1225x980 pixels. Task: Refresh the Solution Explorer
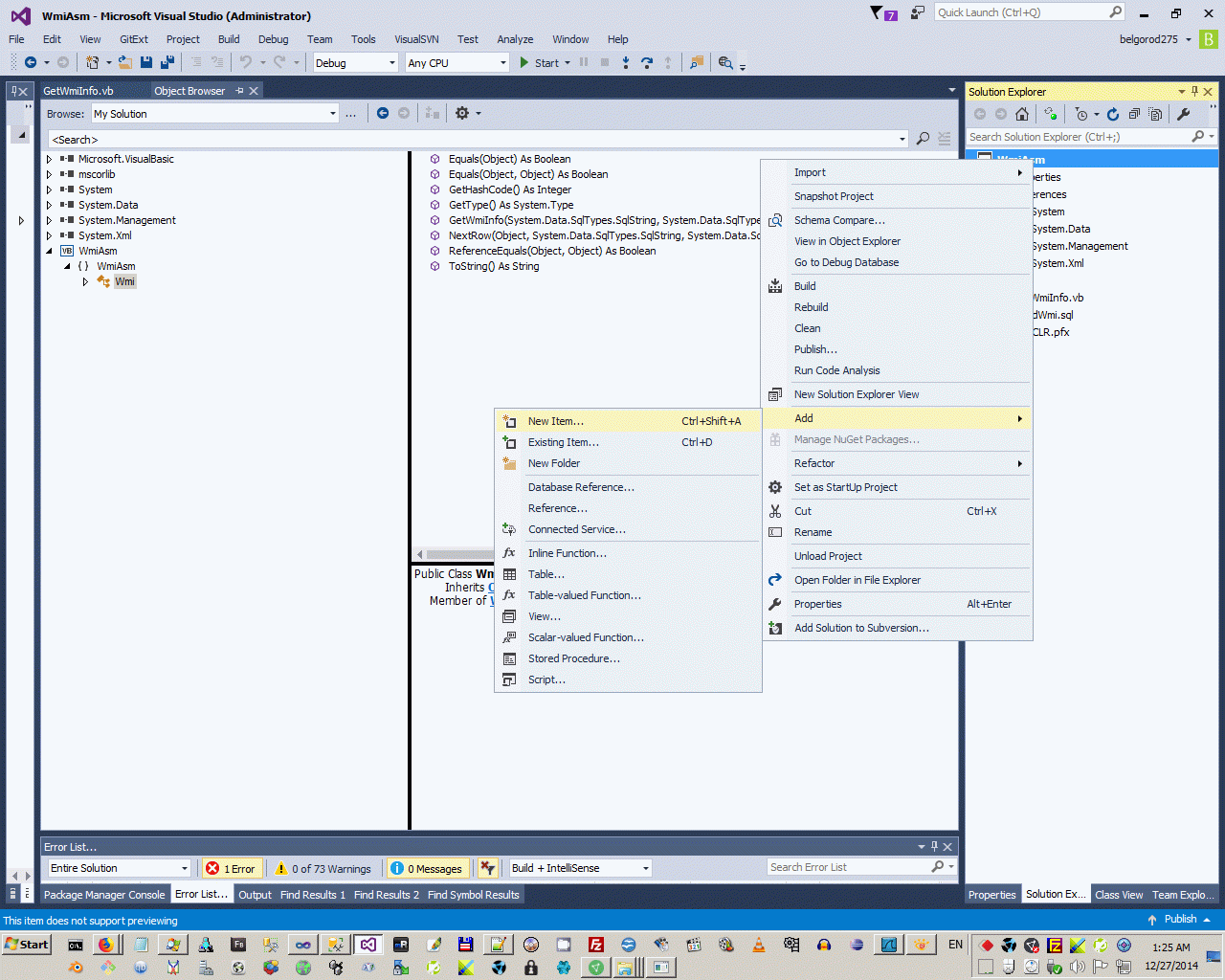tap(1113, 114)
